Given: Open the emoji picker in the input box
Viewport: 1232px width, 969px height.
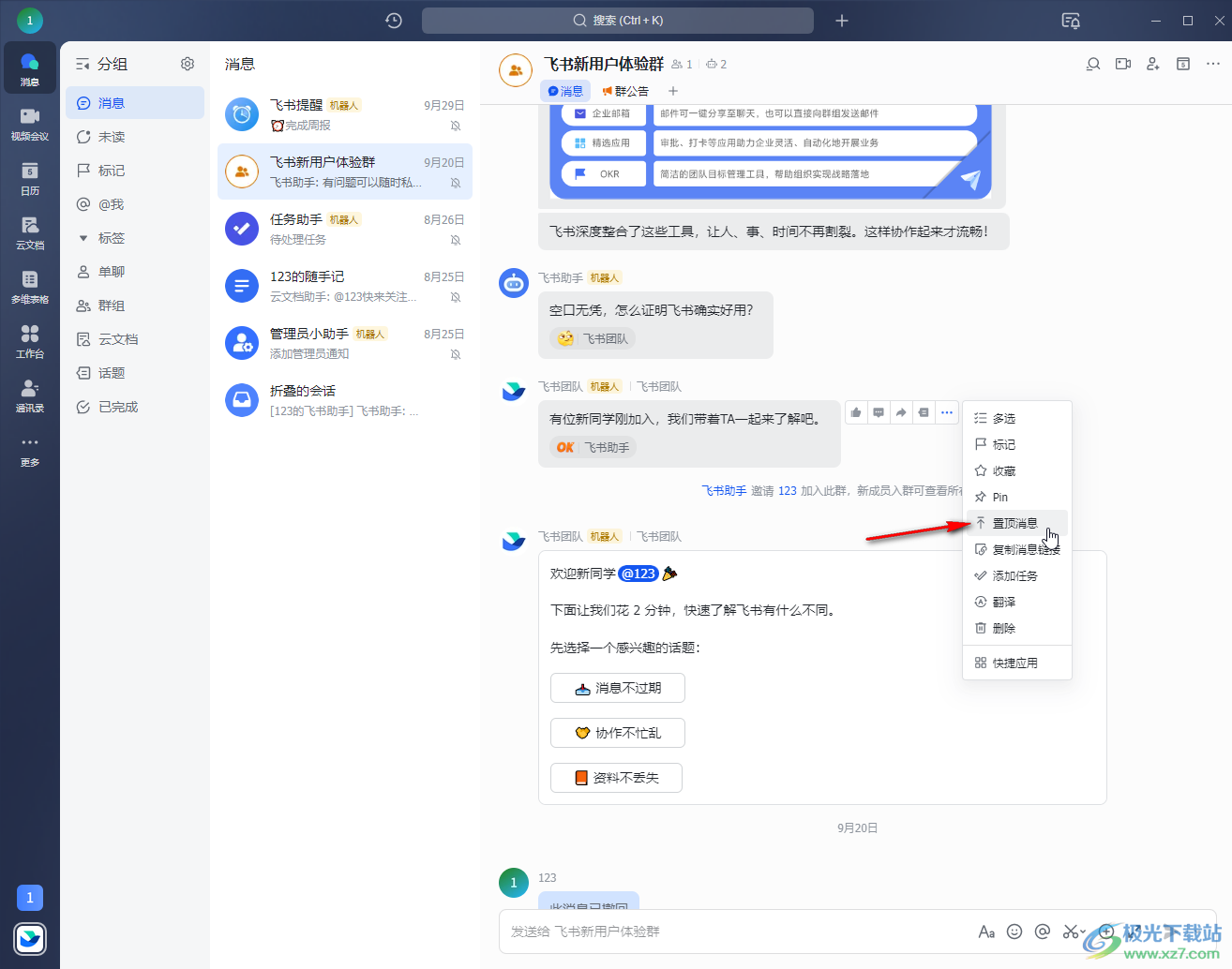Looking at the screenshot, I should tap(1014, 932).
